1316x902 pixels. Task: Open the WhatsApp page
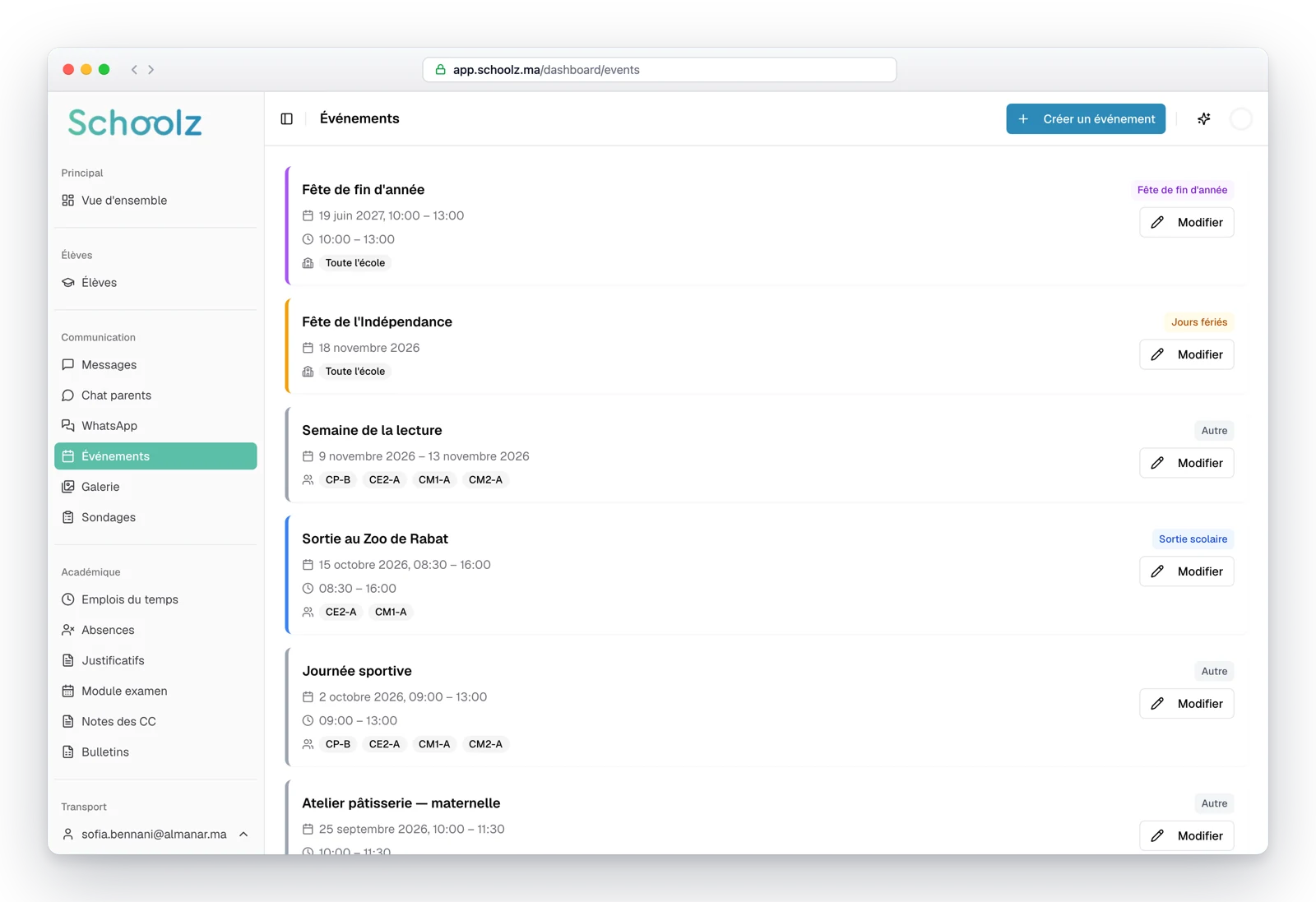(155, 426)
